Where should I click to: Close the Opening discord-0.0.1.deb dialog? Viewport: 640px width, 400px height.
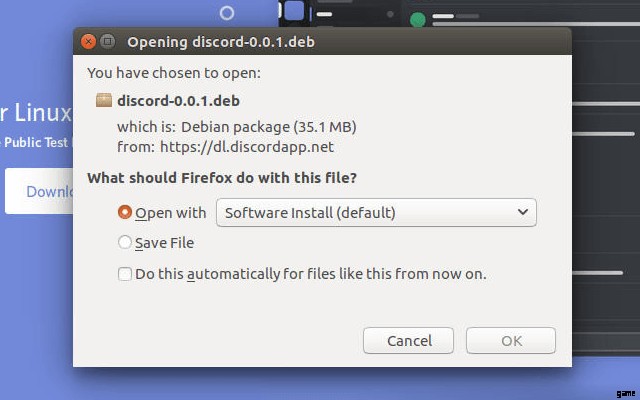88,42
